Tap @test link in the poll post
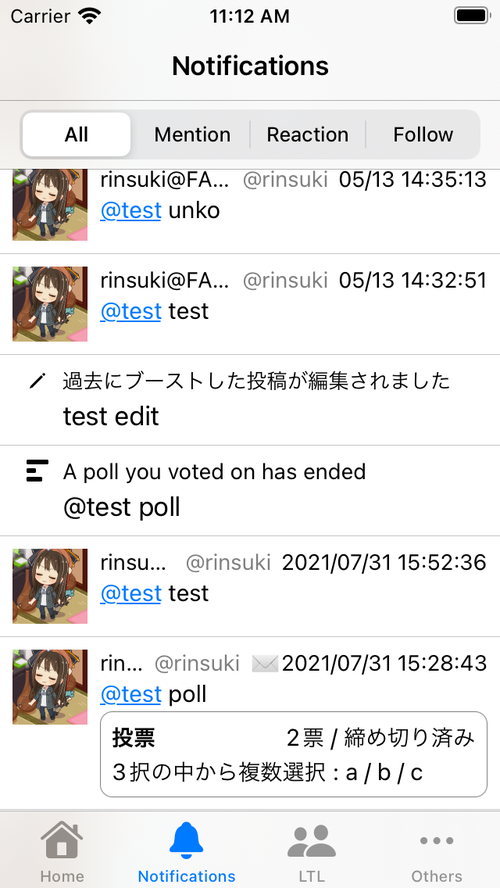500x888 pixels. coord(131,694)
